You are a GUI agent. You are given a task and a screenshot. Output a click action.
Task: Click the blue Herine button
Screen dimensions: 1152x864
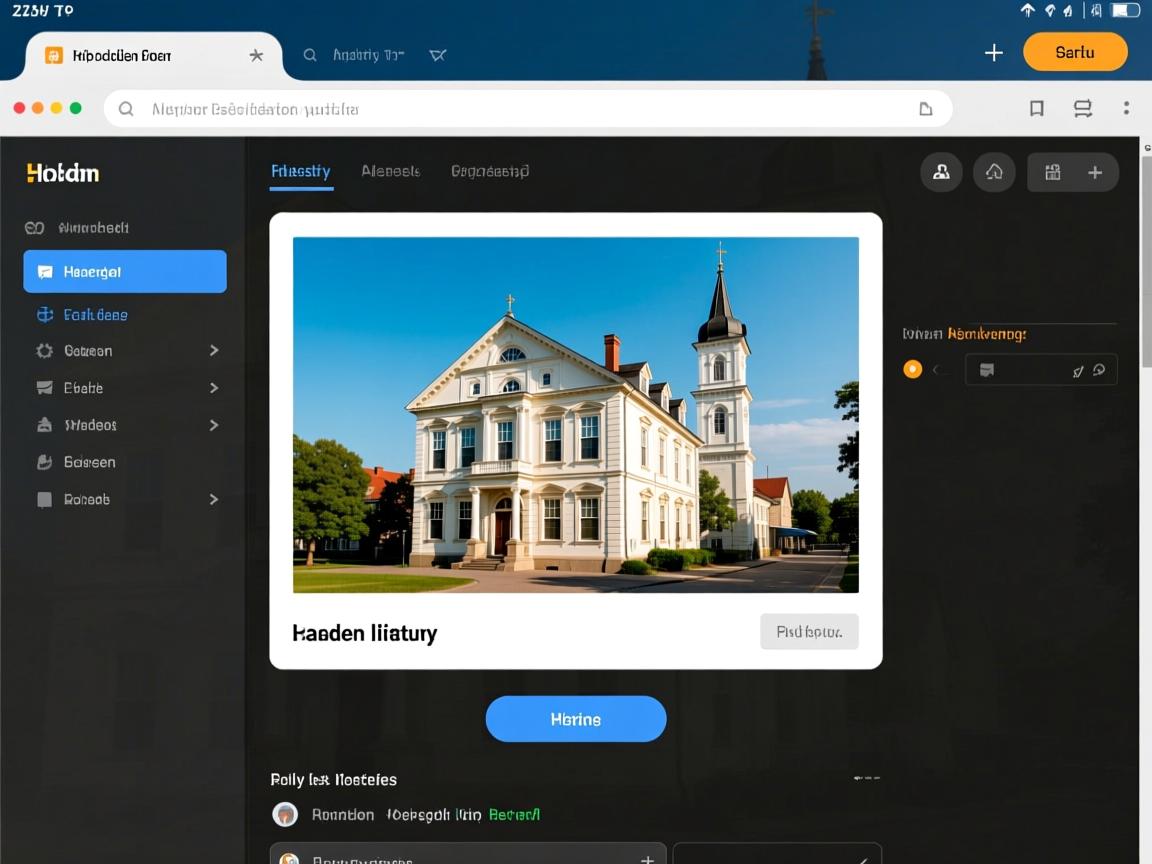tap(575, 719)
